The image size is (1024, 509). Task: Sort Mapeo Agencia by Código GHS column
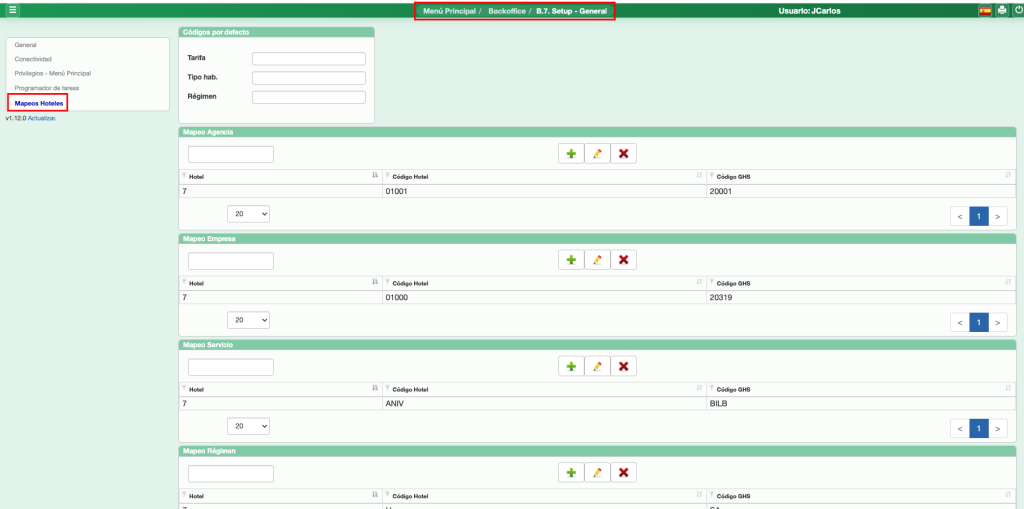coord(1008,176)
